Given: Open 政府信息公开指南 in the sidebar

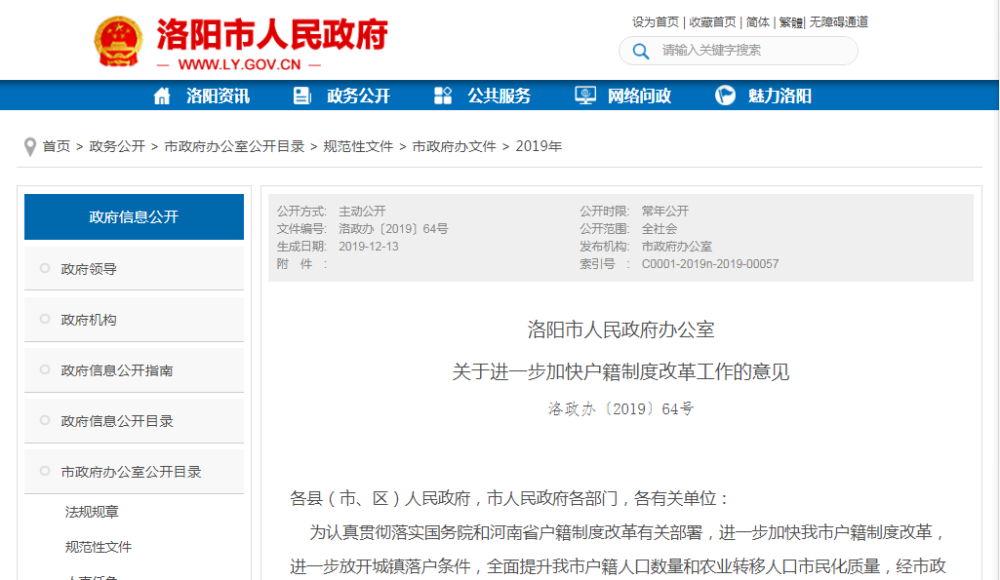Looking at the screenshot, I should [134, 370].
